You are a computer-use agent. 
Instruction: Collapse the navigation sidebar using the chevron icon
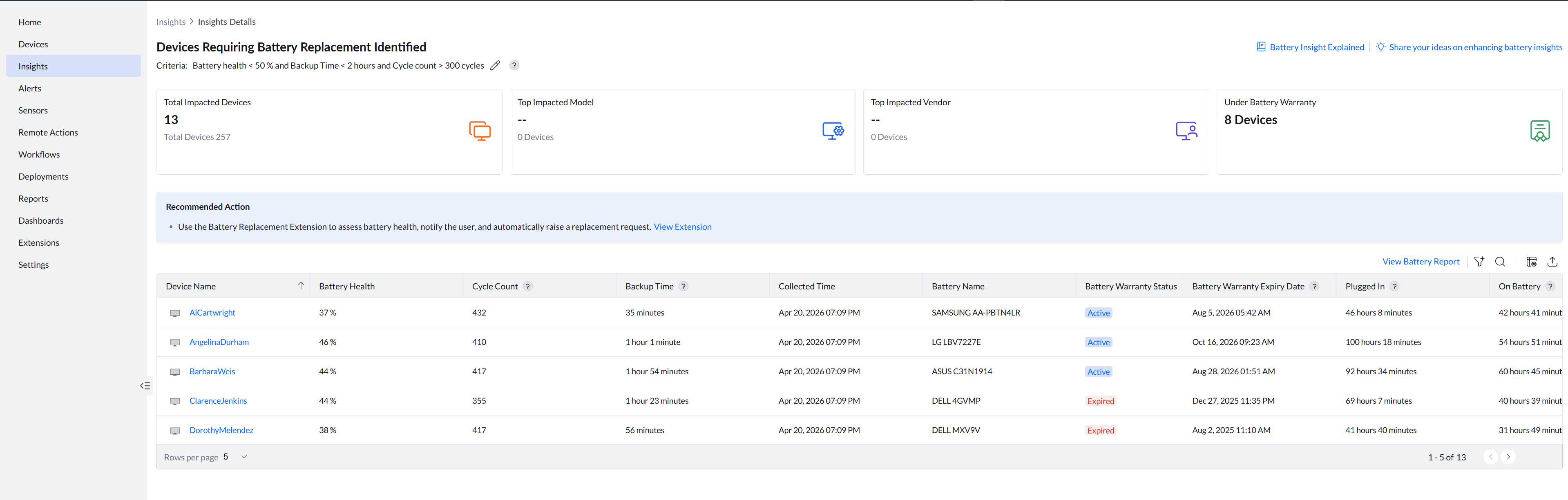pos(145,385)
